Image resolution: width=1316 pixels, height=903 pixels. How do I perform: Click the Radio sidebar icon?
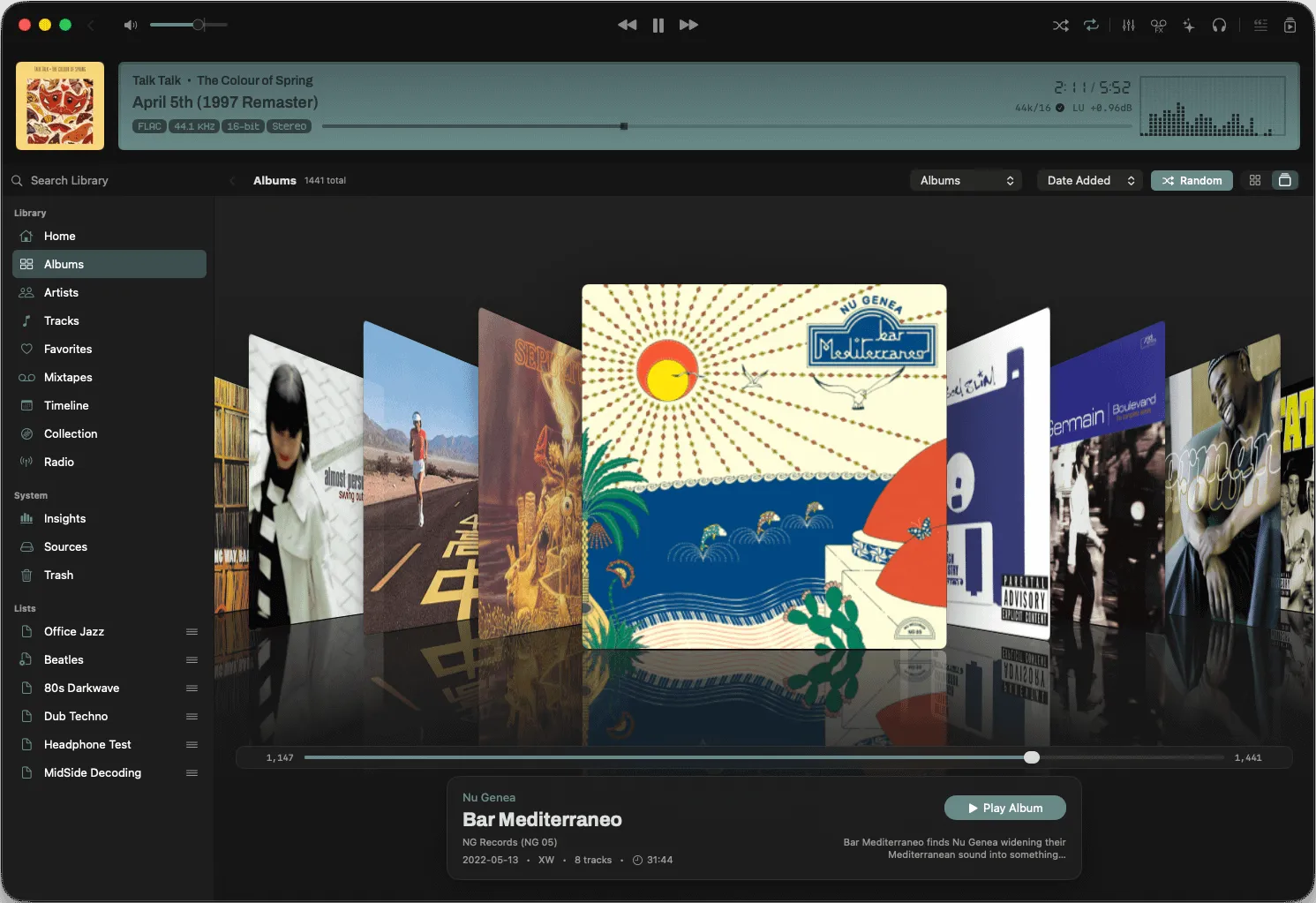click(26, 462)
